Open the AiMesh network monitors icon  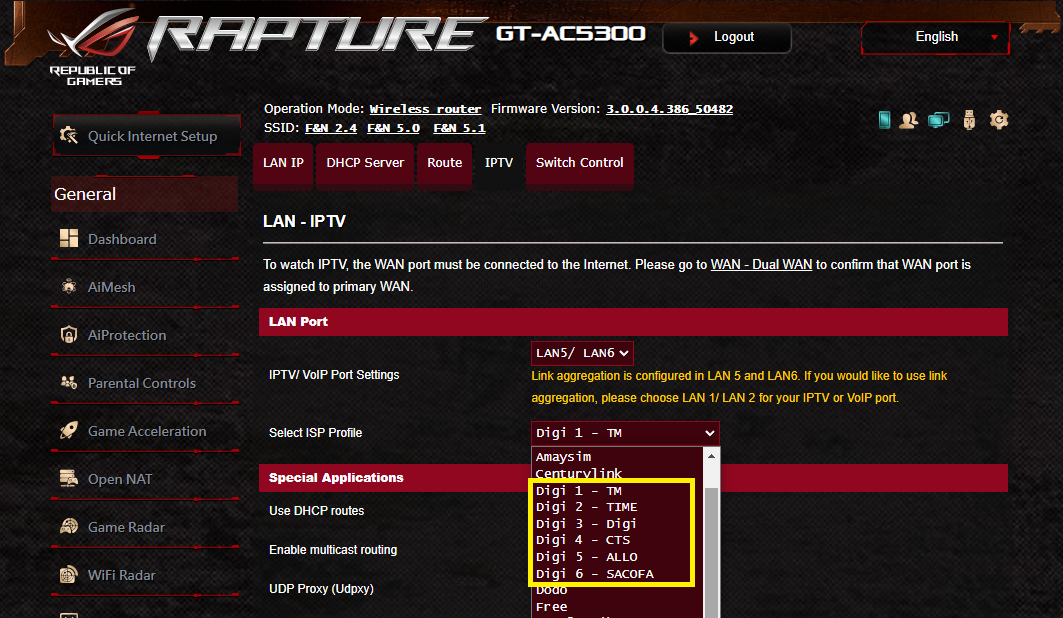pos(938,120)
